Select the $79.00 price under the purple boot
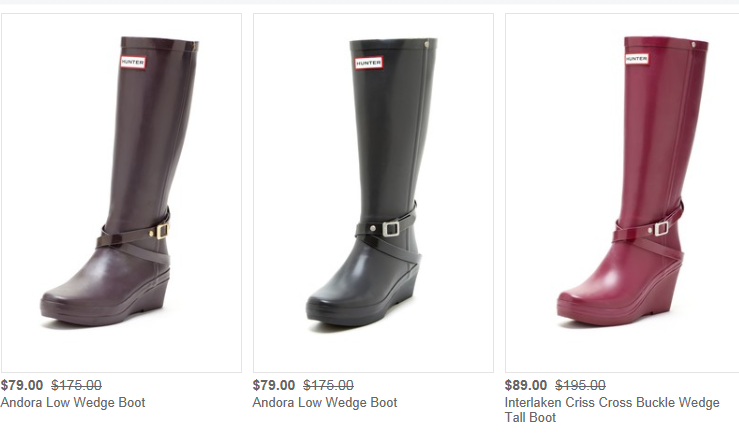739x434 pixels. (22, 385)
